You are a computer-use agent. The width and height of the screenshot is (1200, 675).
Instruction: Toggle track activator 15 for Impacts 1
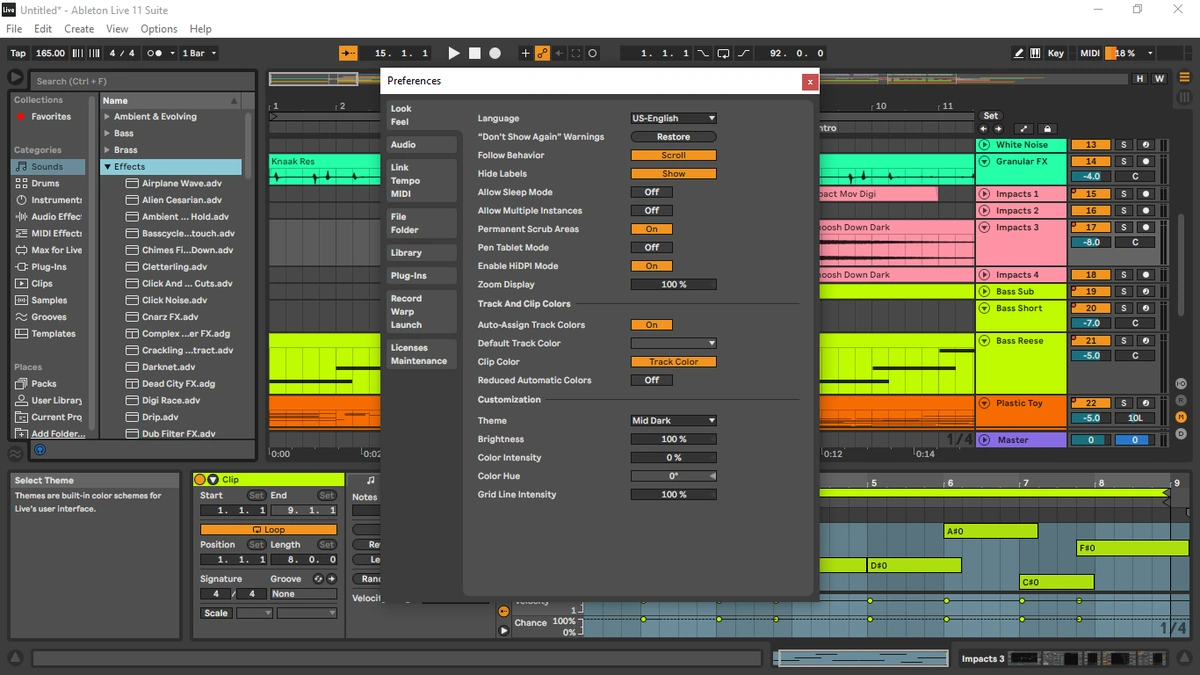1091,194
